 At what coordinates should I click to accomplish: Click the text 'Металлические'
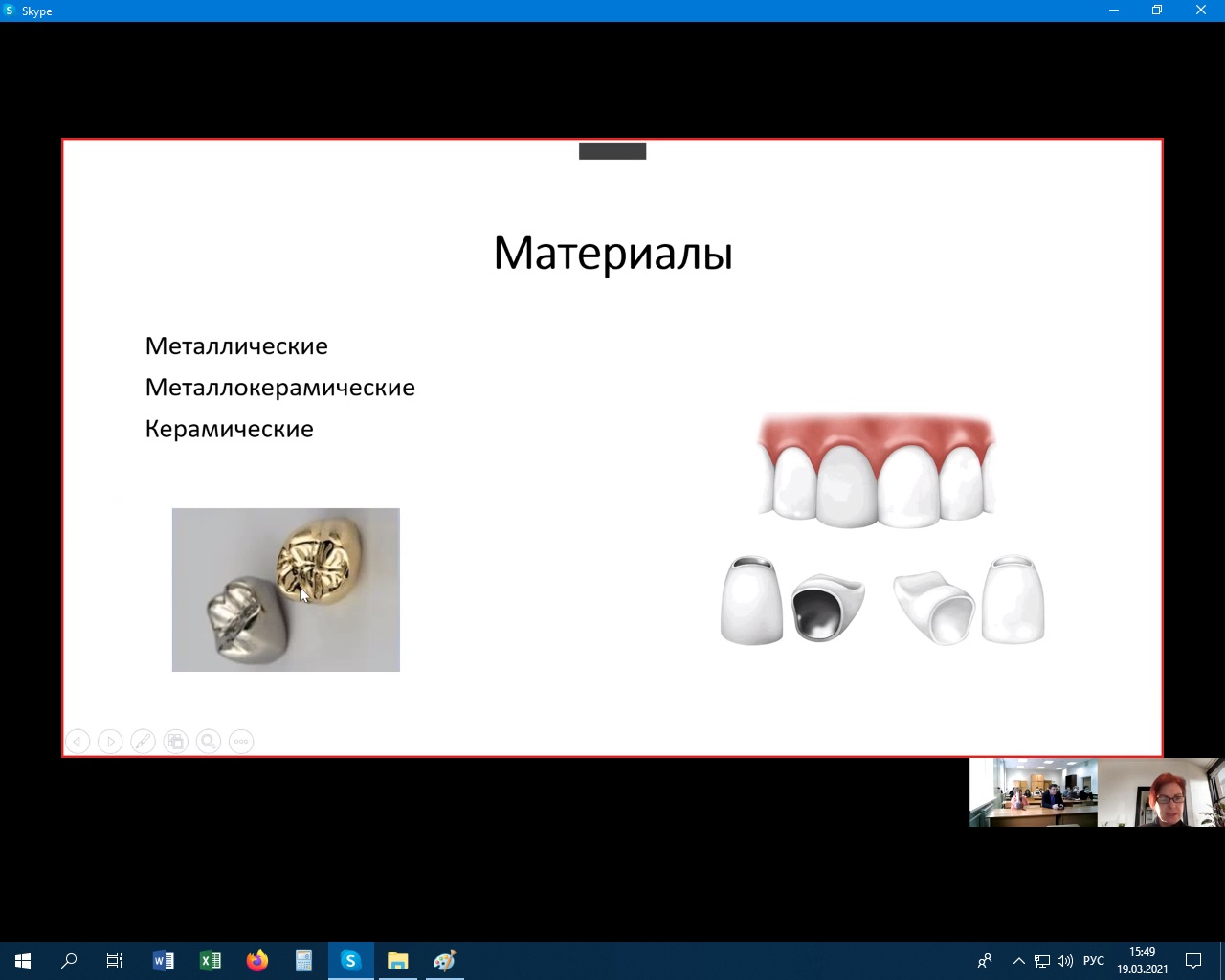(x=236, y=346)
